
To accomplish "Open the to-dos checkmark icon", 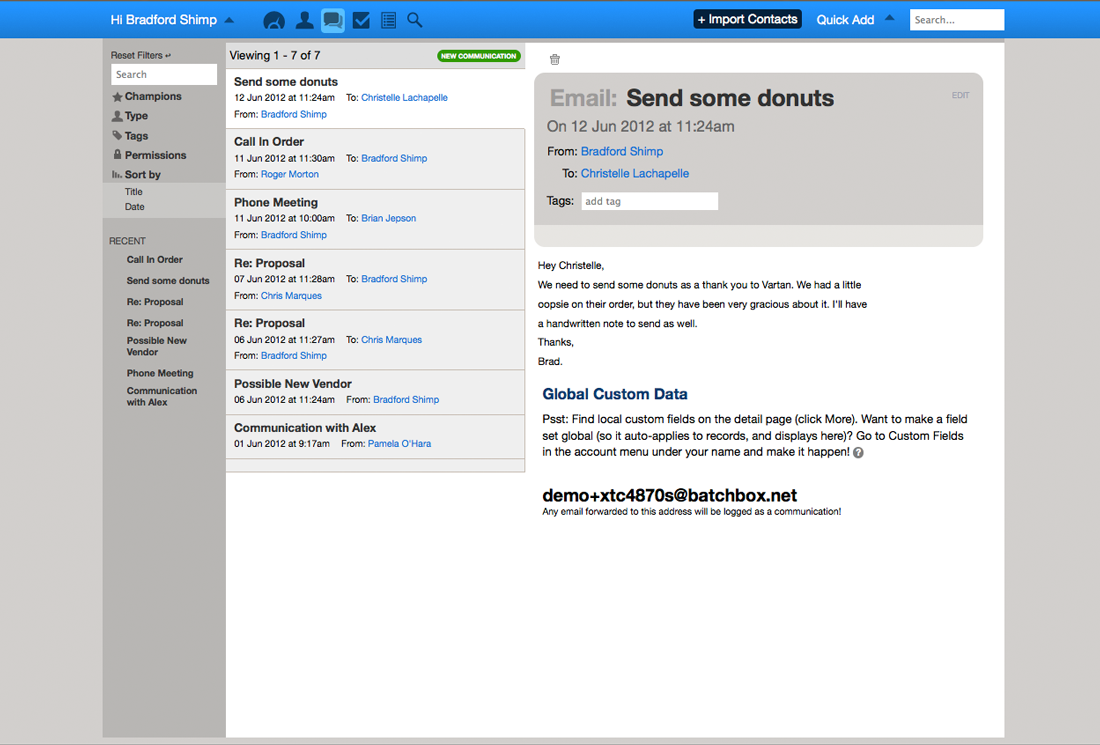I will pos(361,20).
